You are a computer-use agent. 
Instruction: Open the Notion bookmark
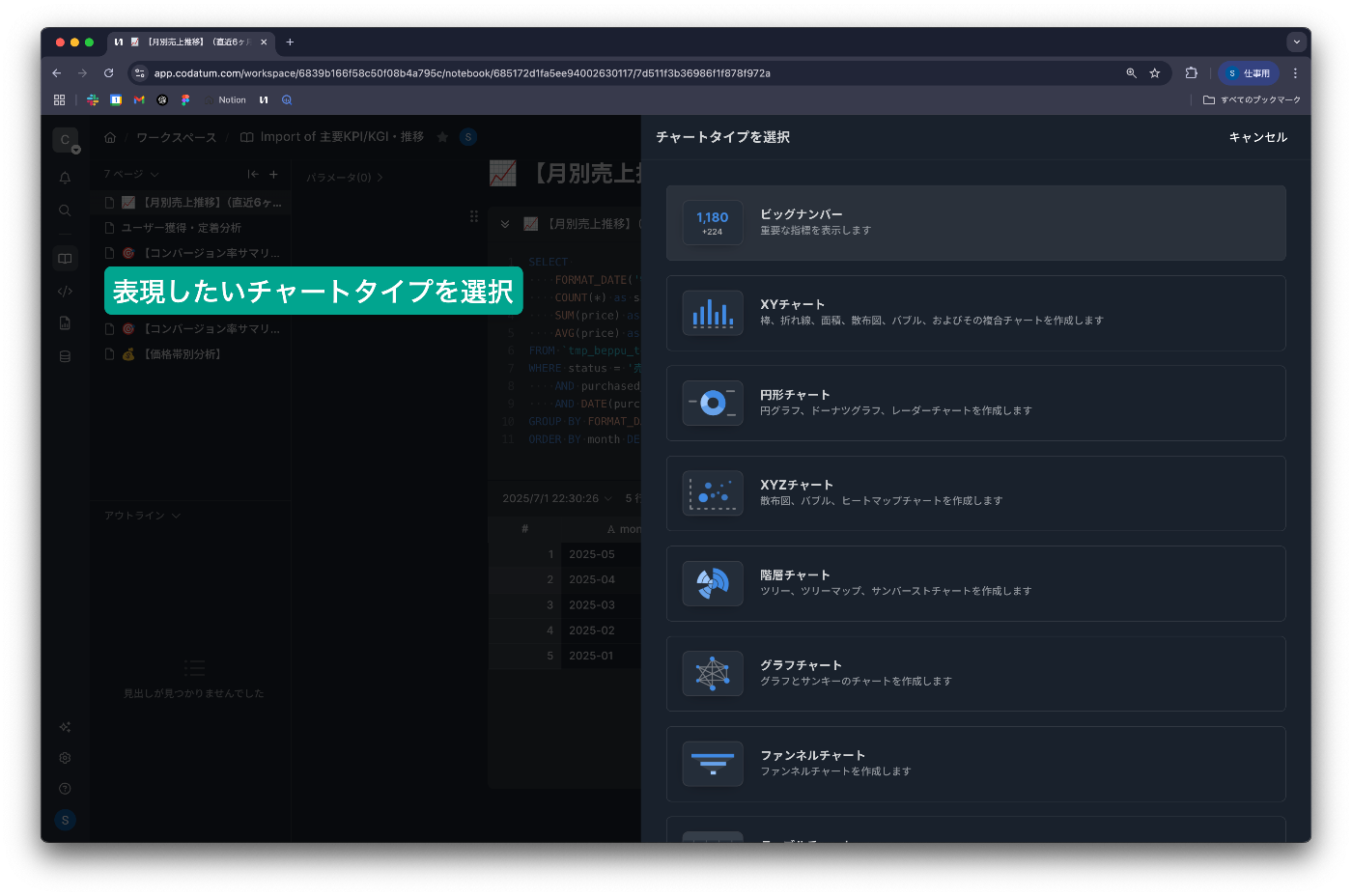pyautogui.click(x=226, y=99)
